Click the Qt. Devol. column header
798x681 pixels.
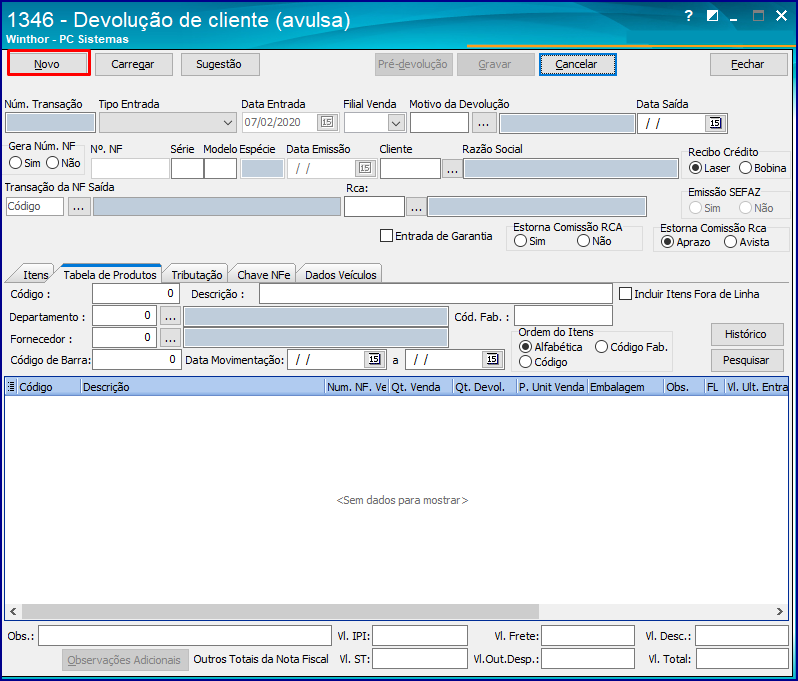point(484,387)
